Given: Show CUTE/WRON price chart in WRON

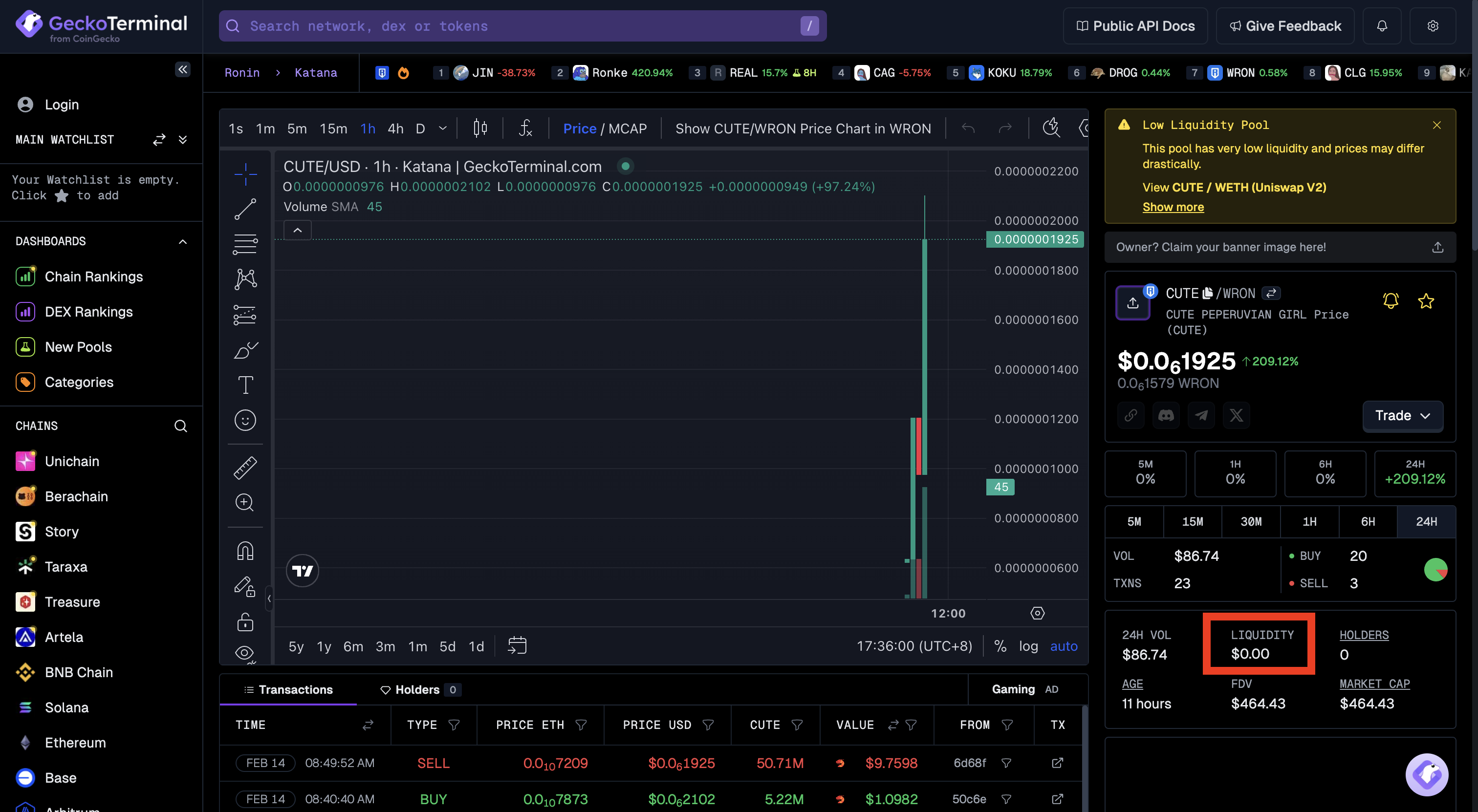Looking at the screenshot, I should tap(803, 128).
